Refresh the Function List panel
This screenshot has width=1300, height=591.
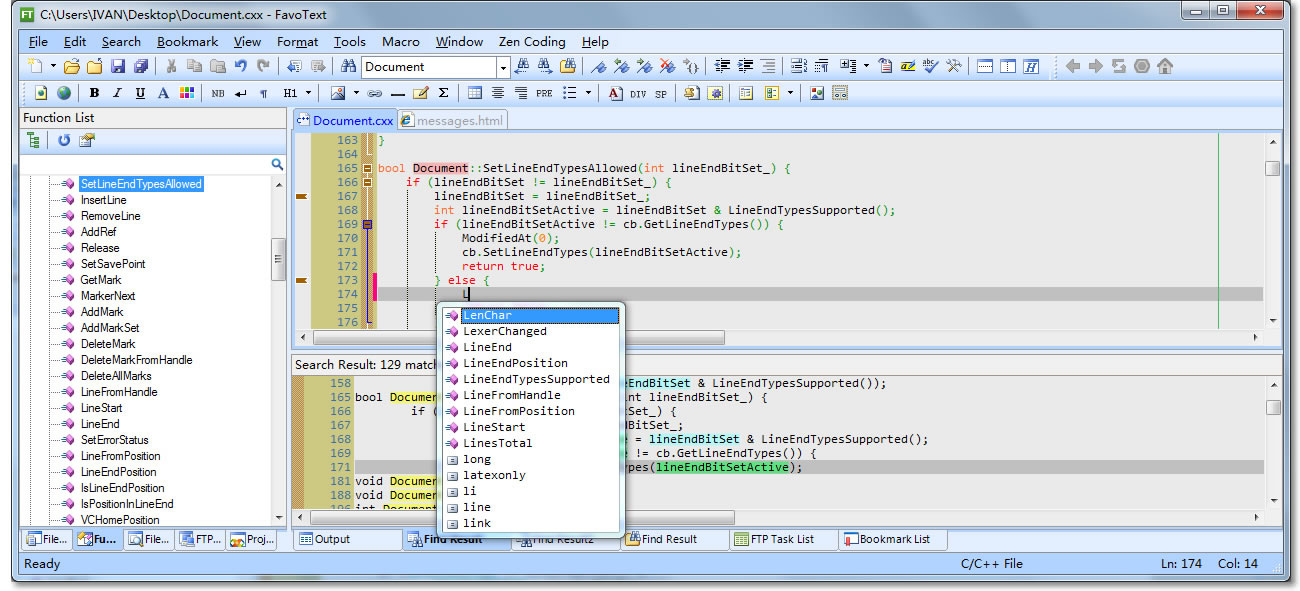point(64,141)
